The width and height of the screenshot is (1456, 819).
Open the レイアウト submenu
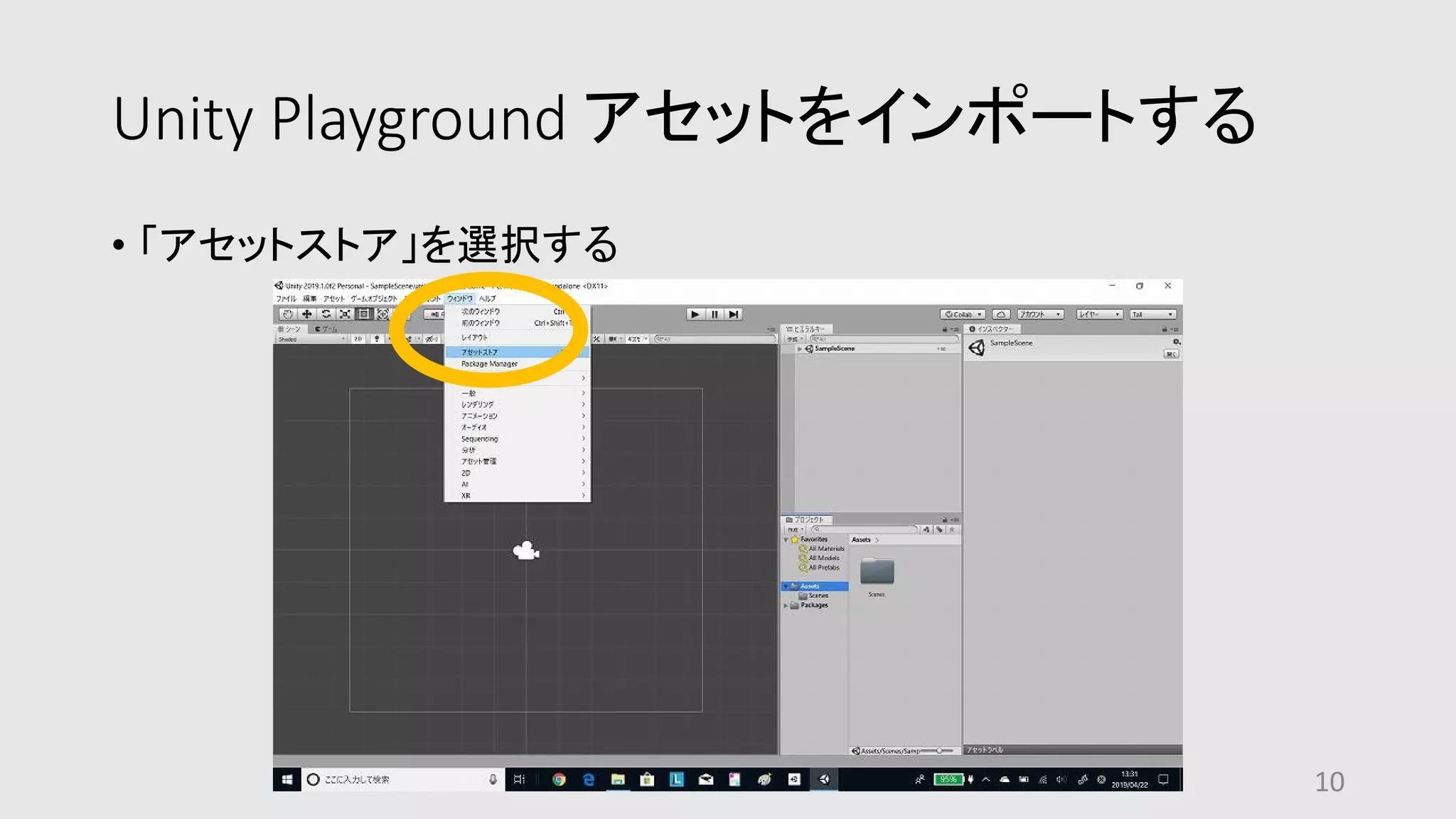click(x=517, y=337)
